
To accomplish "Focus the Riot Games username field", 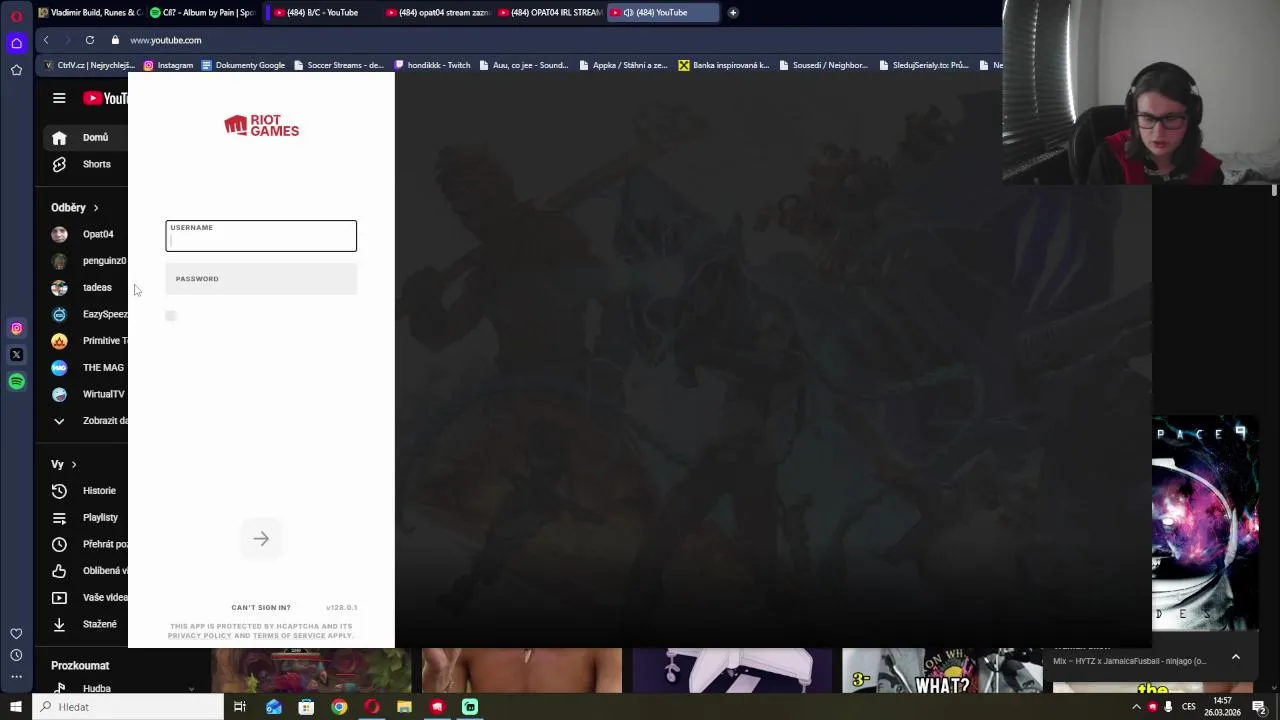I will coord(261,236).
